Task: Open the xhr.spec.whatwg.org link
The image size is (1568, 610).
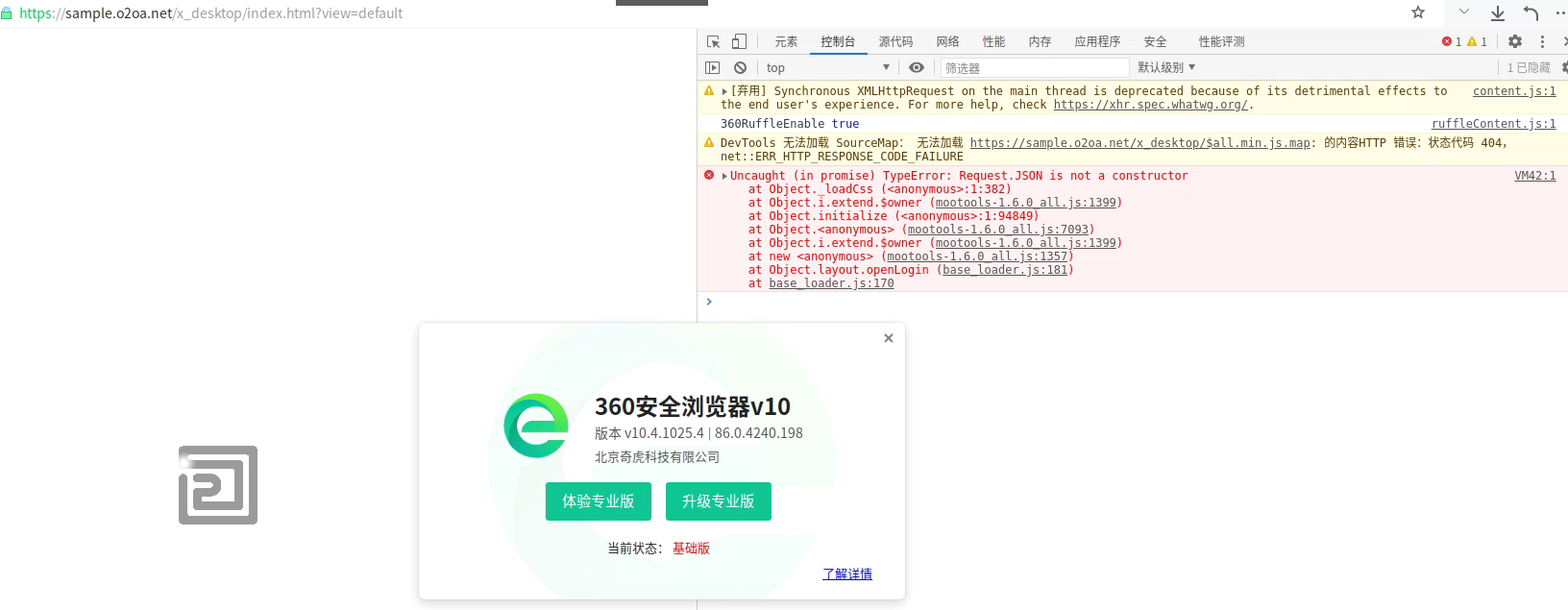Action: 1151,105
